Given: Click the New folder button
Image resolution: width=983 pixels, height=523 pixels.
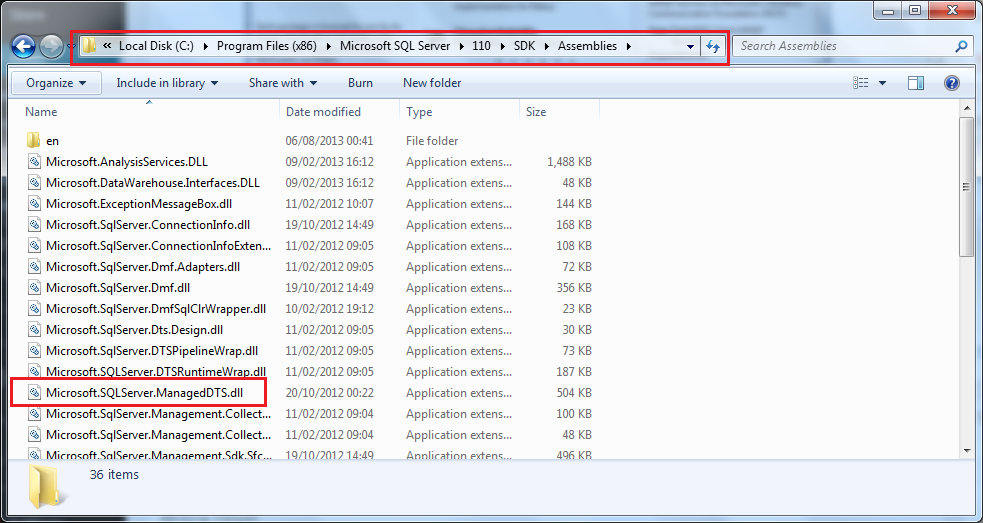Looking at the screenshot, I should pos(432,83).
